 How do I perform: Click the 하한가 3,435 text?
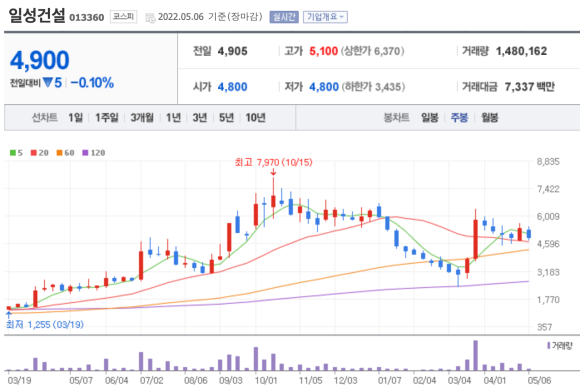coord(373,87)
